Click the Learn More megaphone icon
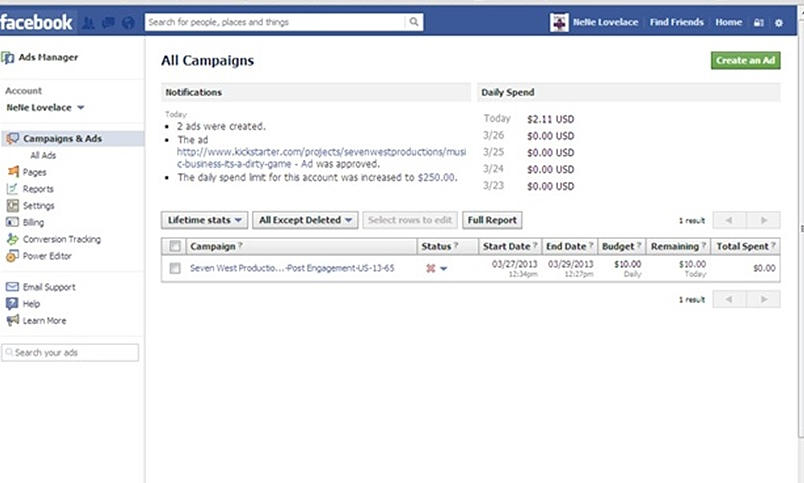This screenshot has height=483, width=804. pyautogui.click(x=12, y=320)
